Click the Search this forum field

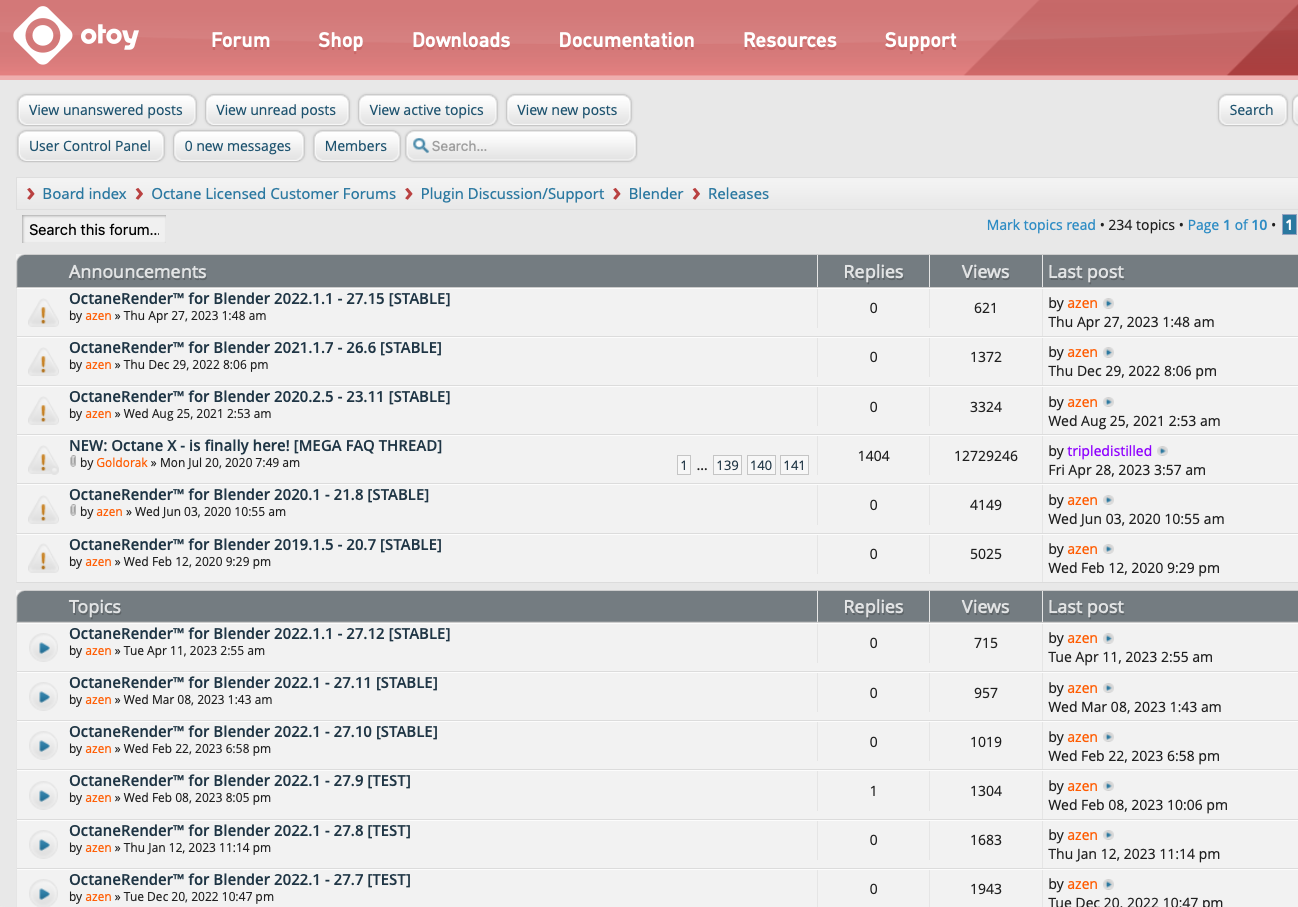[94, 230]
